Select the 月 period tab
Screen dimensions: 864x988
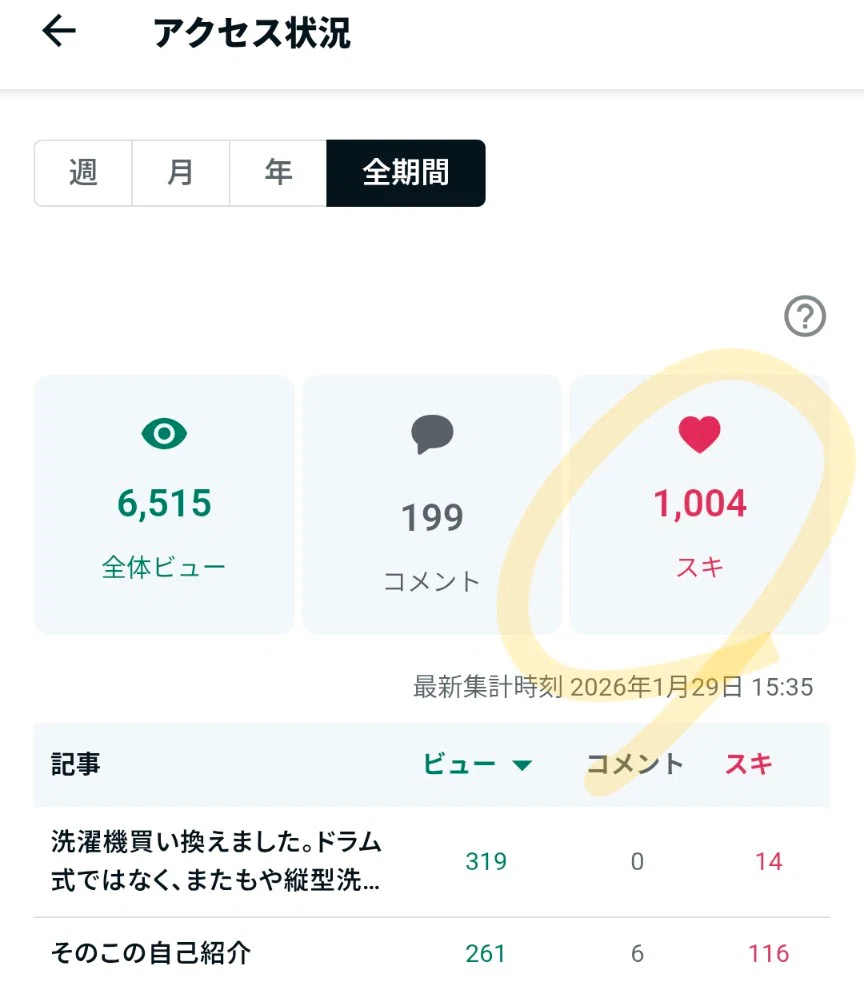point(181,173)
